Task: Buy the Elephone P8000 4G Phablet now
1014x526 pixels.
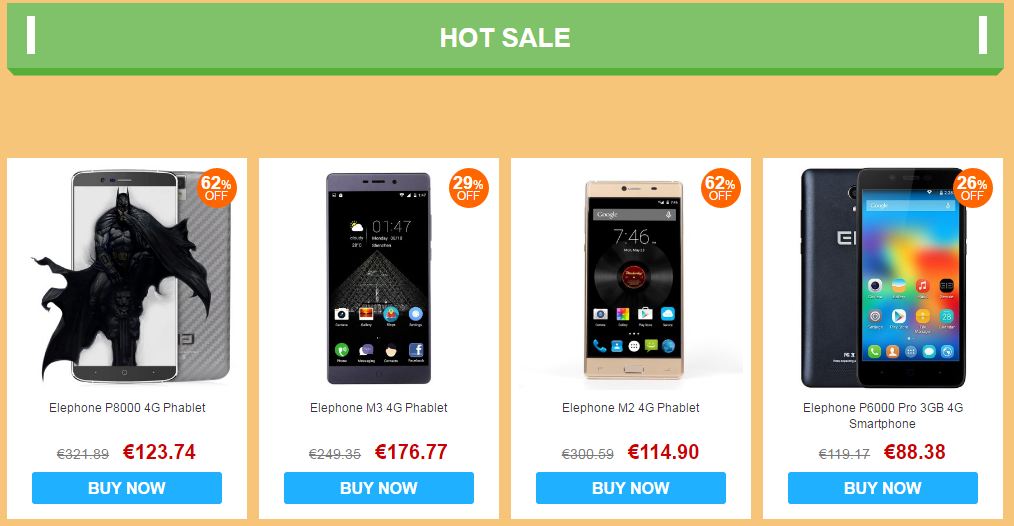Action: tap(127, 488)
